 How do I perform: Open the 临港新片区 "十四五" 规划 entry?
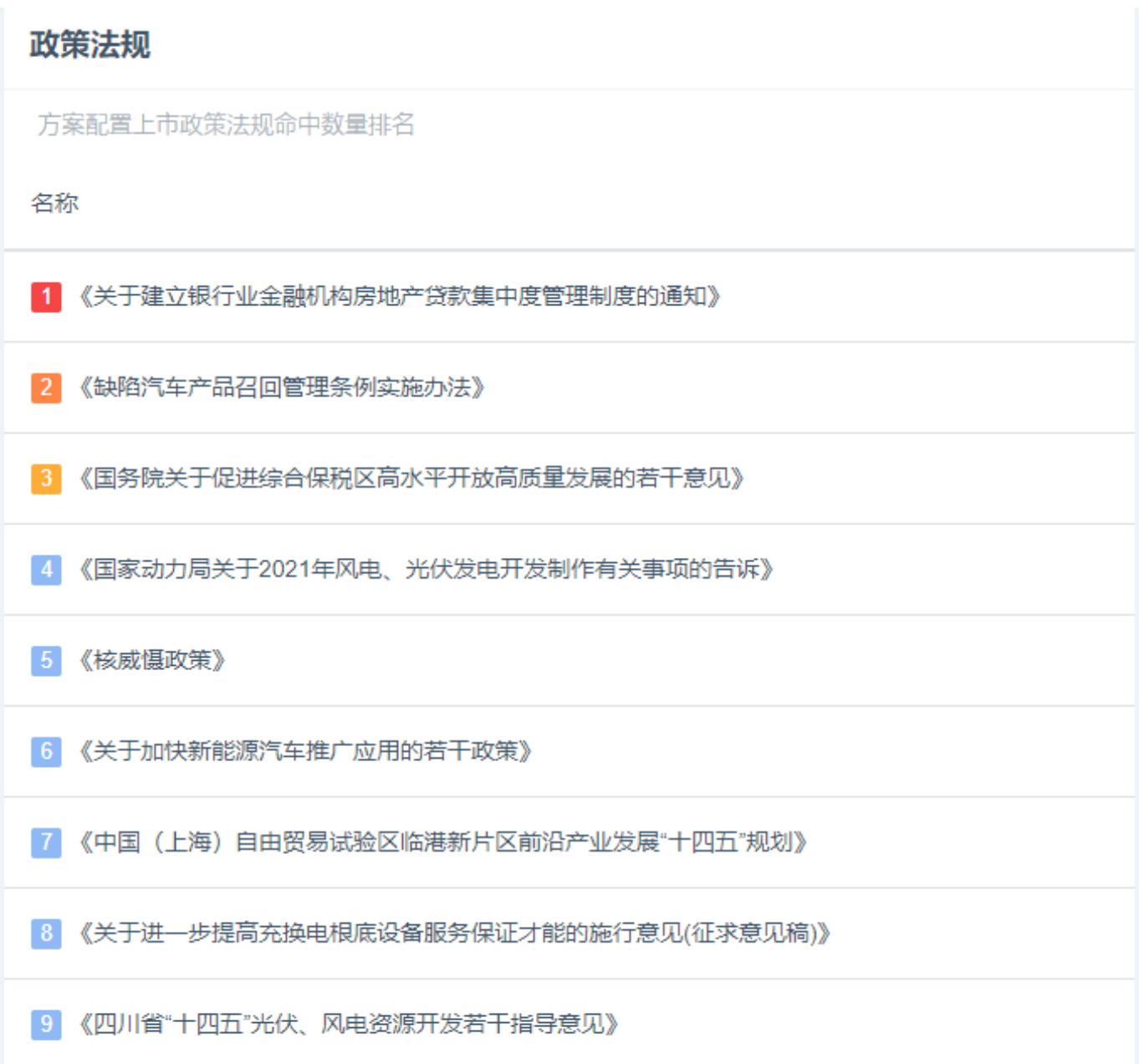point(442,841)
